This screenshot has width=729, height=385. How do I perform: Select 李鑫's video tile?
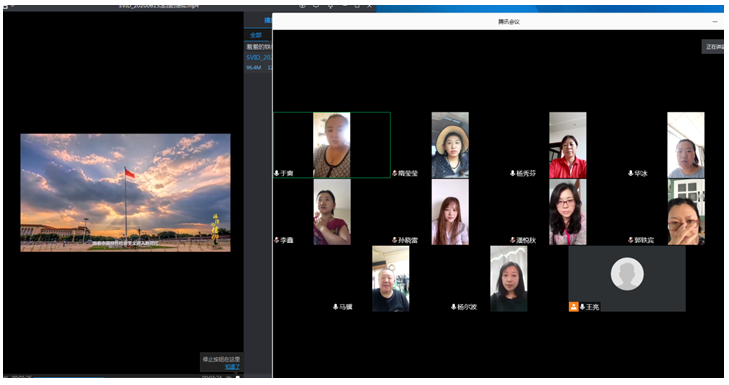click(332, 212)
